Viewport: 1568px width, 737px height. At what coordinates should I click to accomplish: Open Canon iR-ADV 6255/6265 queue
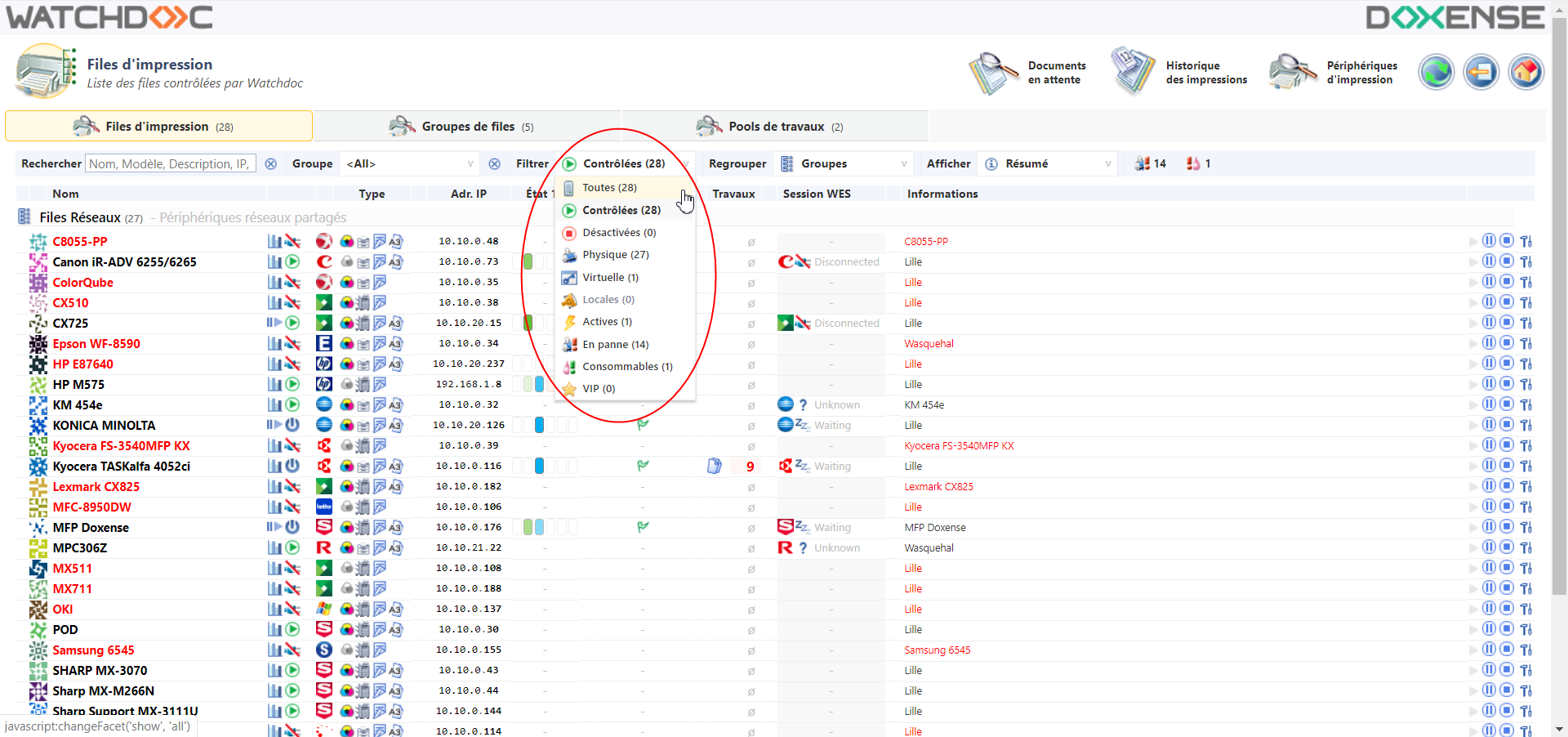pyautogui.click(x=124, y=261)
